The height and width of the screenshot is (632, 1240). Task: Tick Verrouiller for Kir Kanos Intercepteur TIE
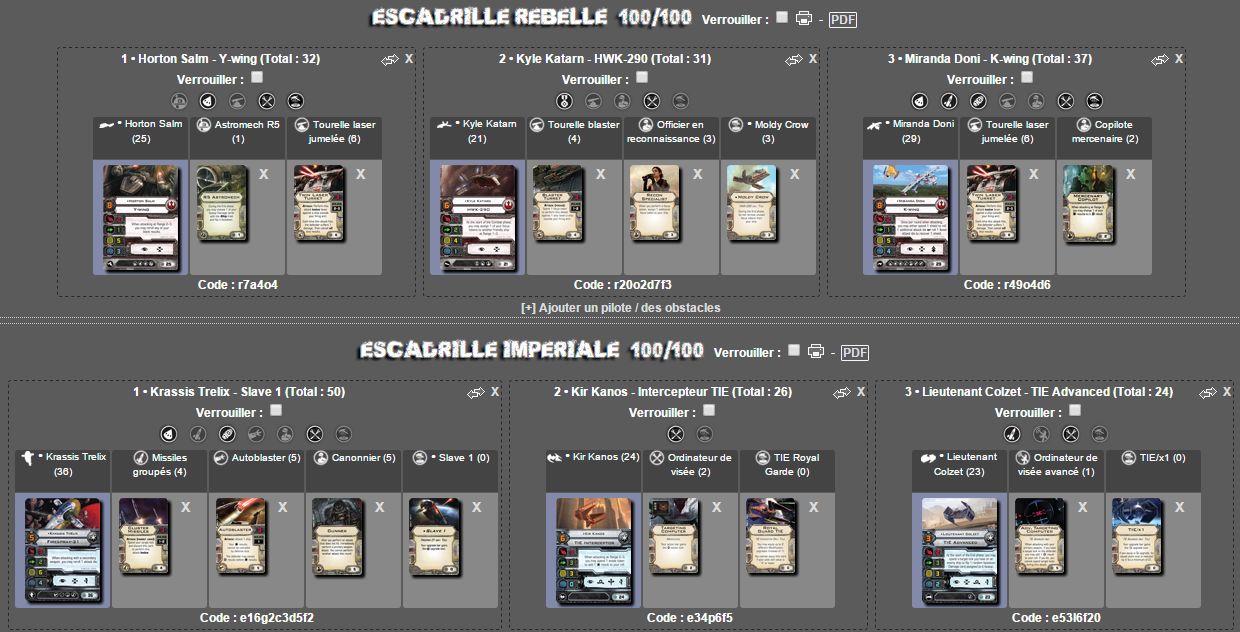tap(710, 411)
